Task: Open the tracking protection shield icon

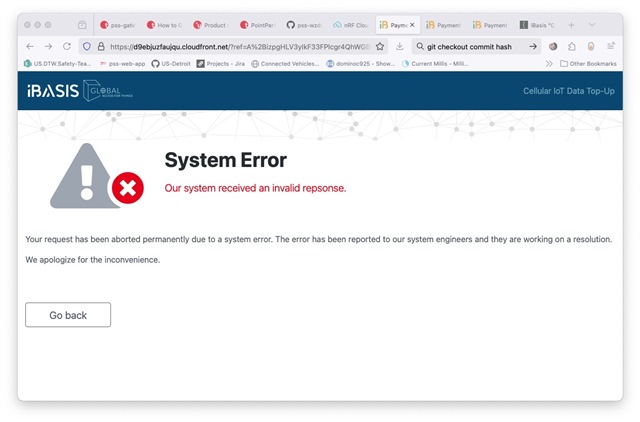Action: pyautogui.click(x=87, y=47)
